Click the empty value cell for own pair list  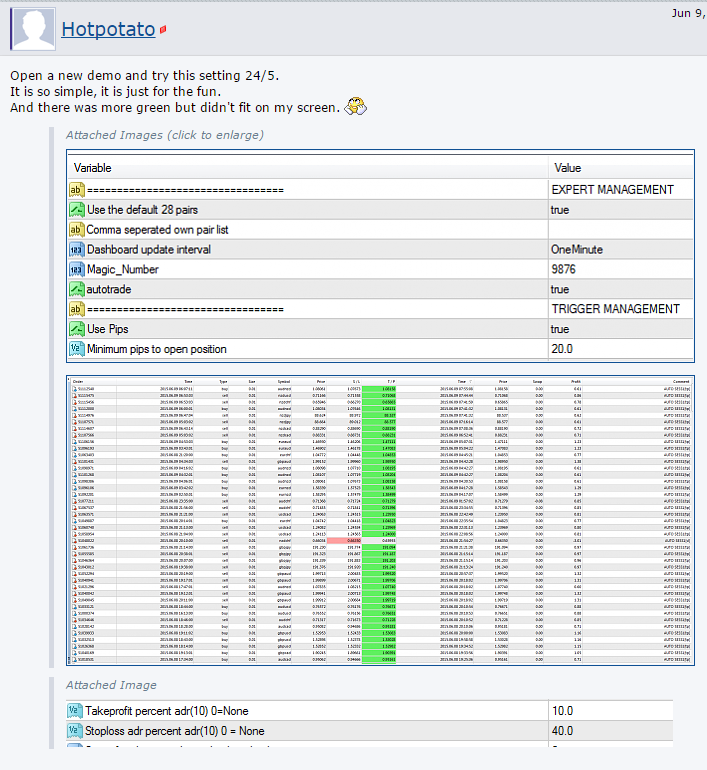pos(621,229)
